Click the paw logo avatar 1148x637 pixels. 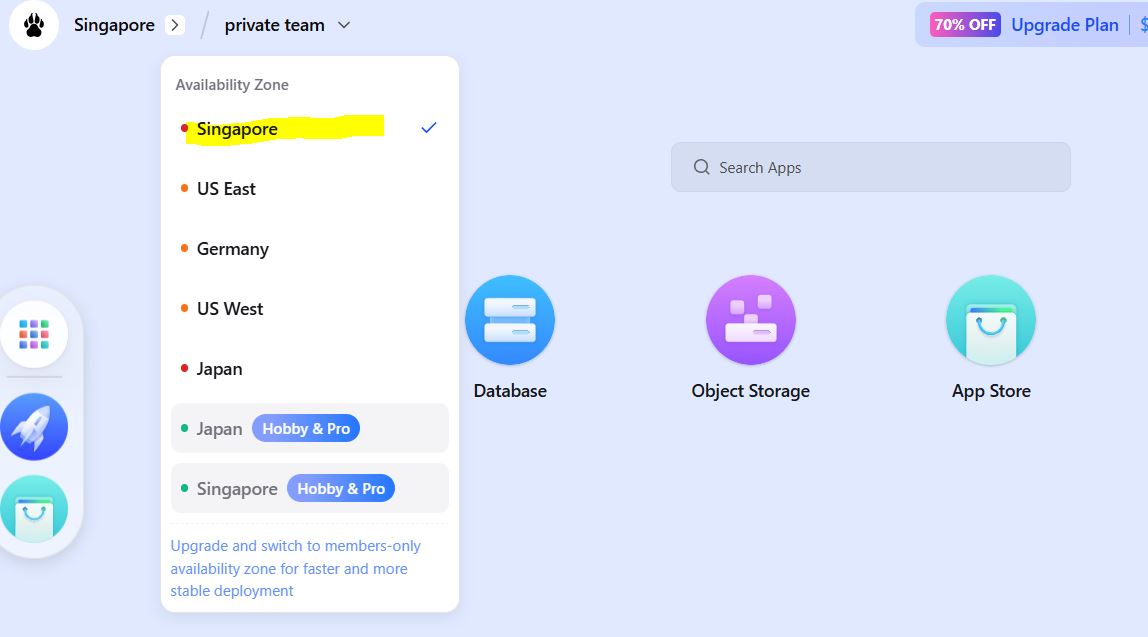(x=34, y=25)
